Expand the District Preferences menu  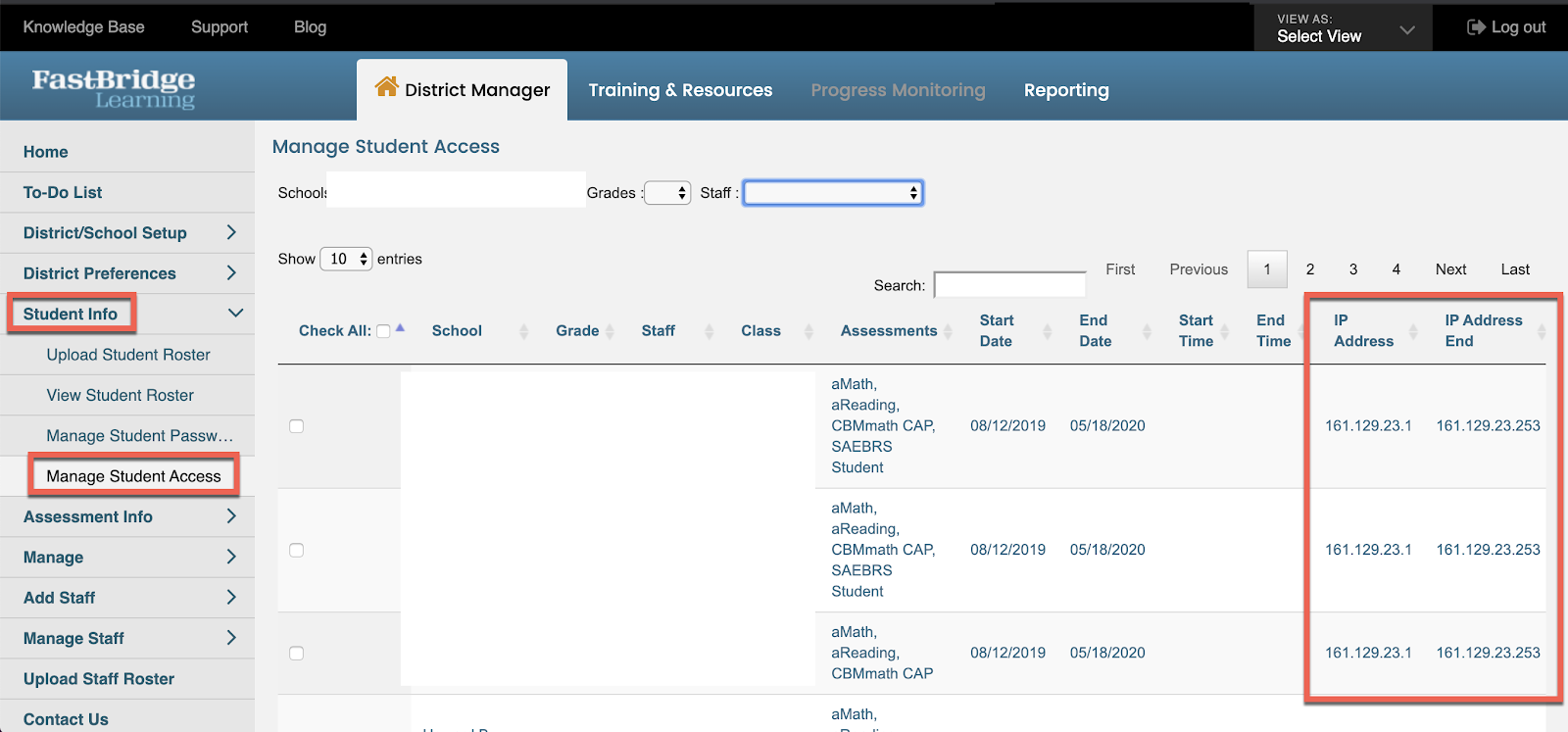coord(127,273)
